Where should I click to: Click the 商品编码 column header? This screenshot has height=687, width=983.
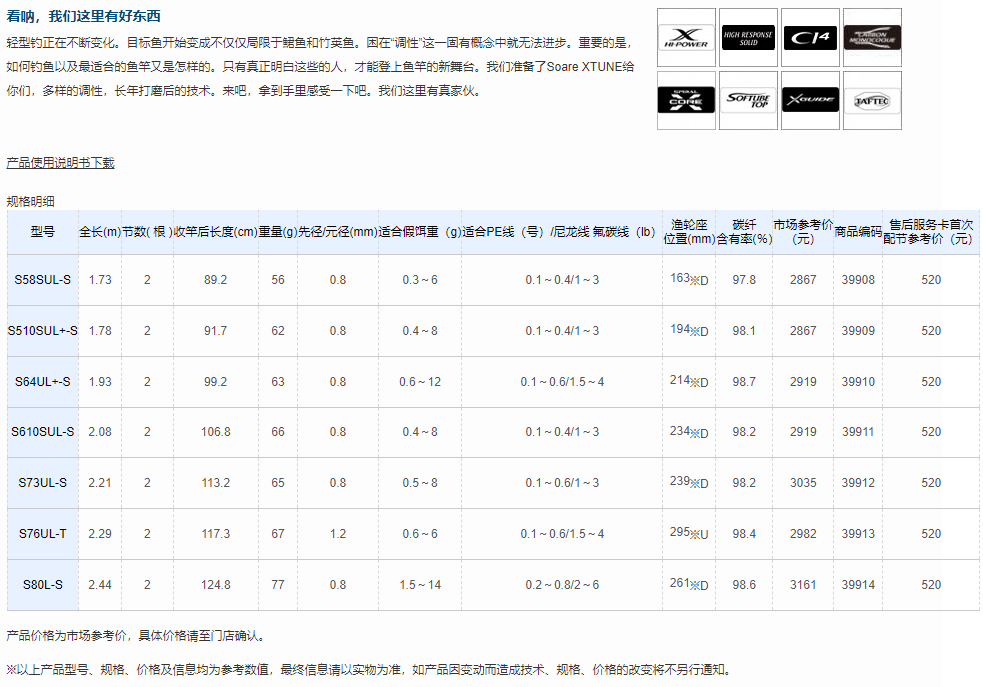click(858, 232)
